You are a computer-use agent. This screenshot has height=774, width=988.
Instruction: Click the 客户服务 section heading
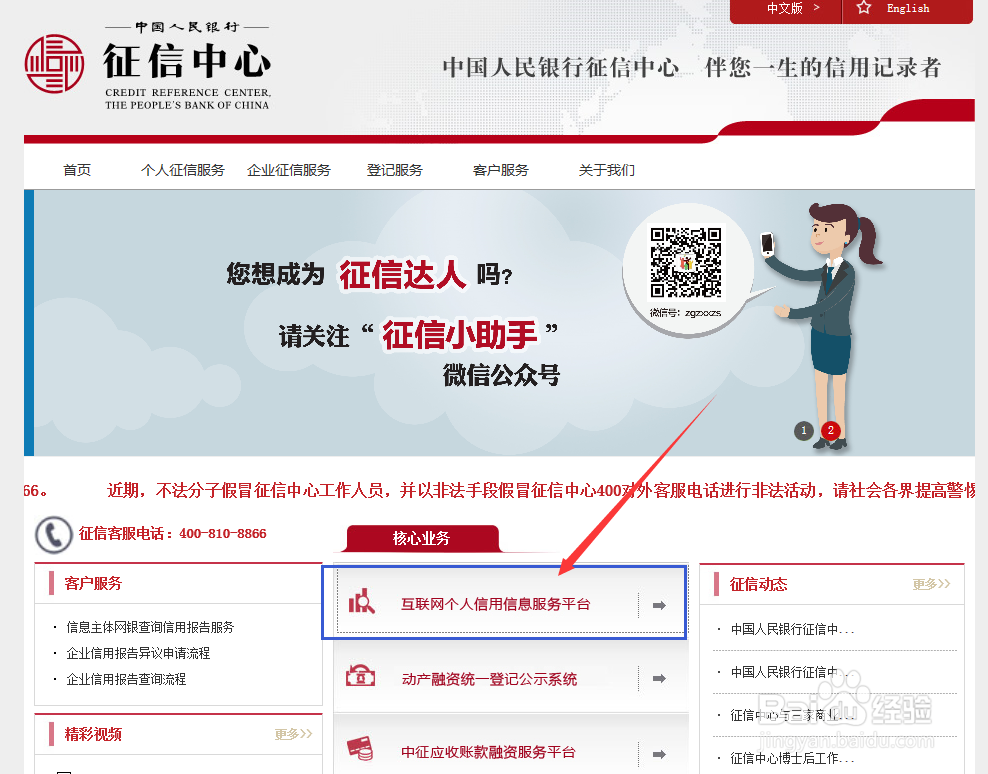(x=93, y=583)
